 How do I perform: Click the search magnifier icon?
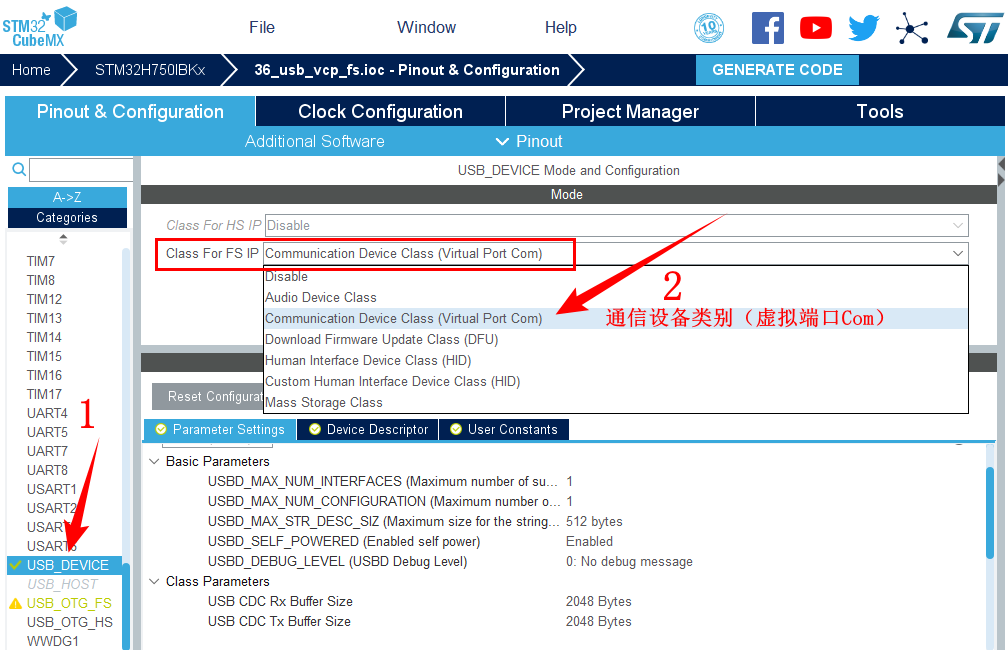(18, 170)
